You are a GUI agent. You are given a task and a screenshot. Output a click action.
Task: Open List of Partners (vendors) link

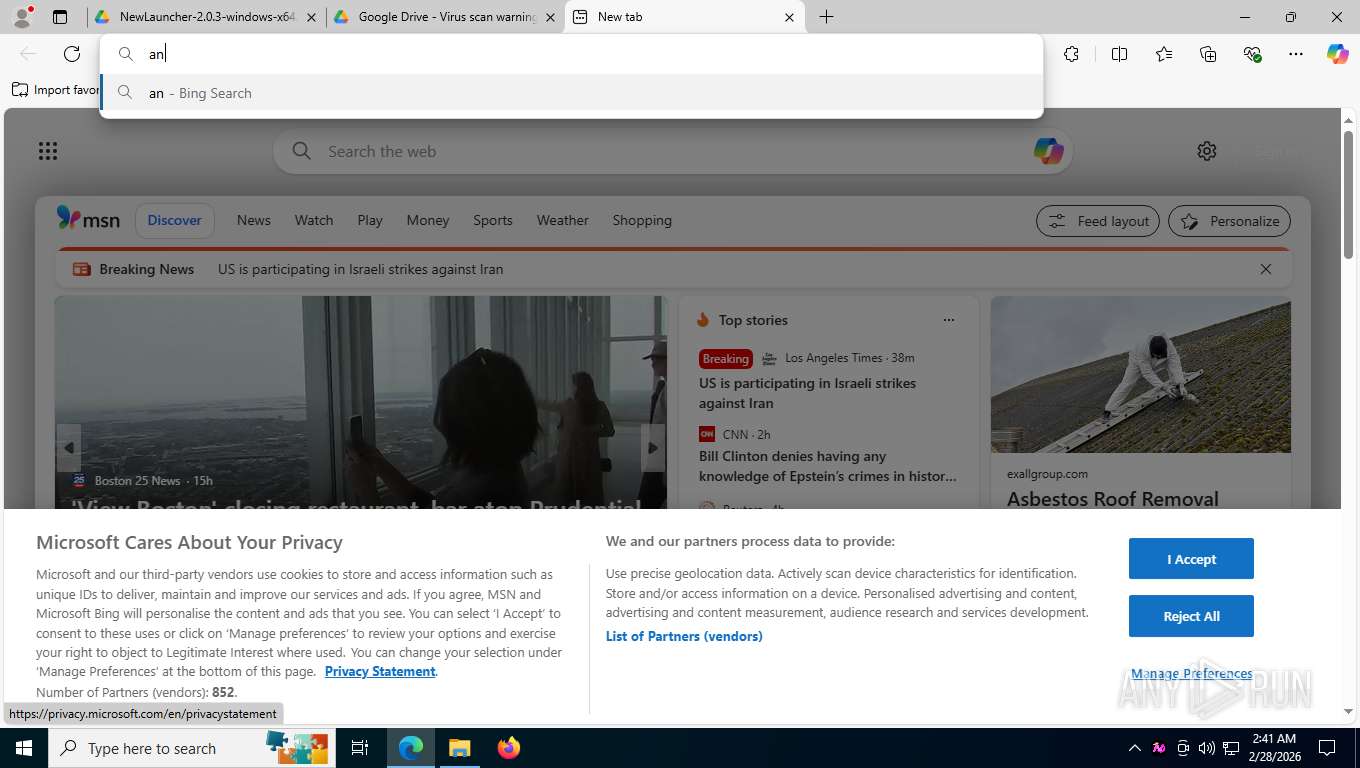684,636
